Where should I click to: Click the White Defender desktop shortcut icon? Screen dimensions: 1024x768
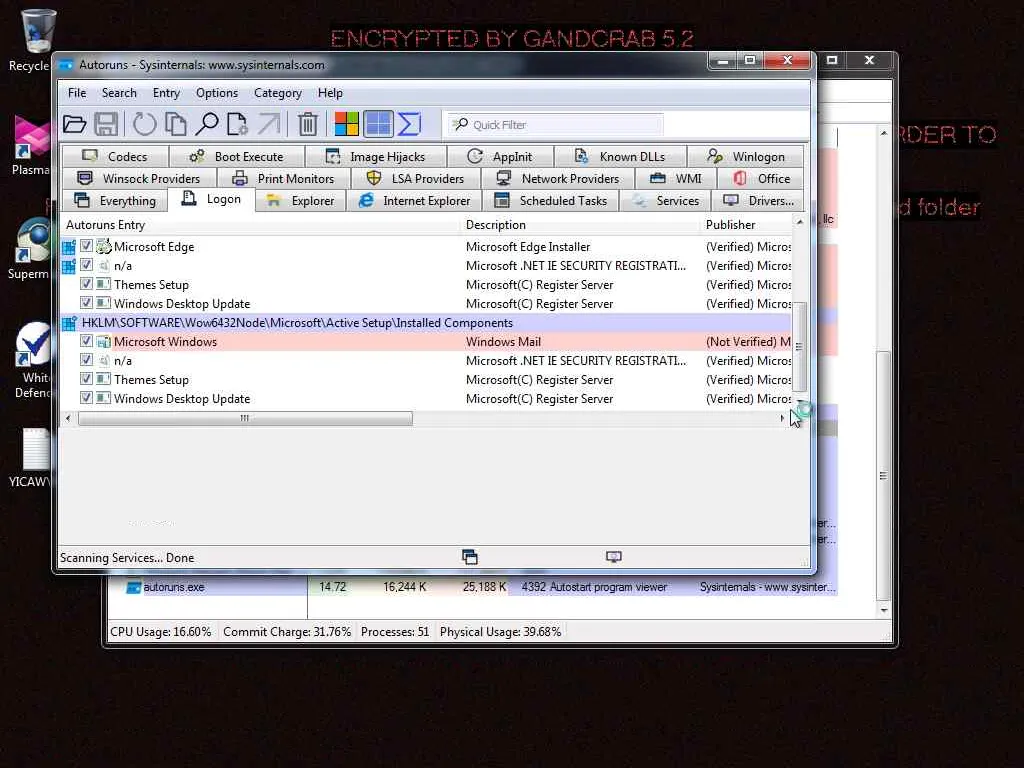coord(32,343)
